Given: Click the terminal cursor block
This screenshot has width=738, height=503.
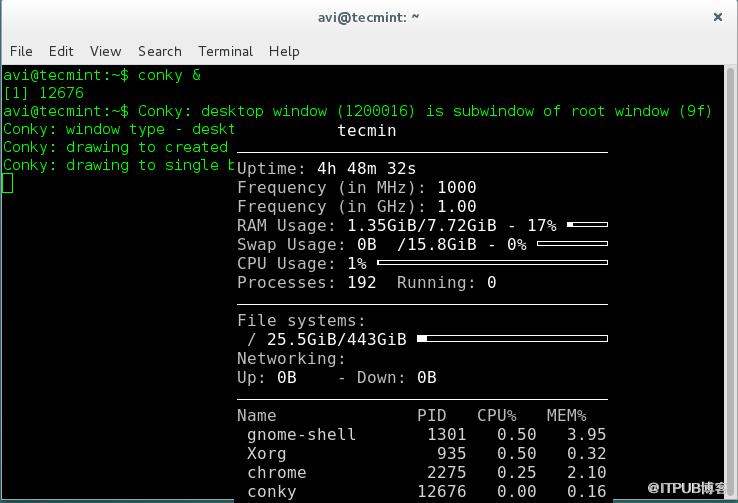Looking at the screenshot, I should 8,183.
